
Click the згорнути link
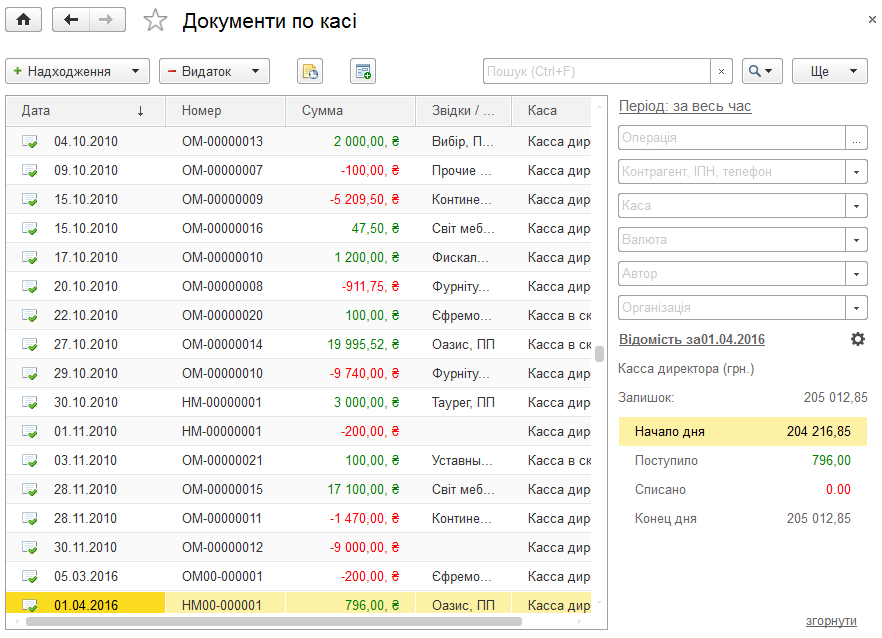(831, 621)
